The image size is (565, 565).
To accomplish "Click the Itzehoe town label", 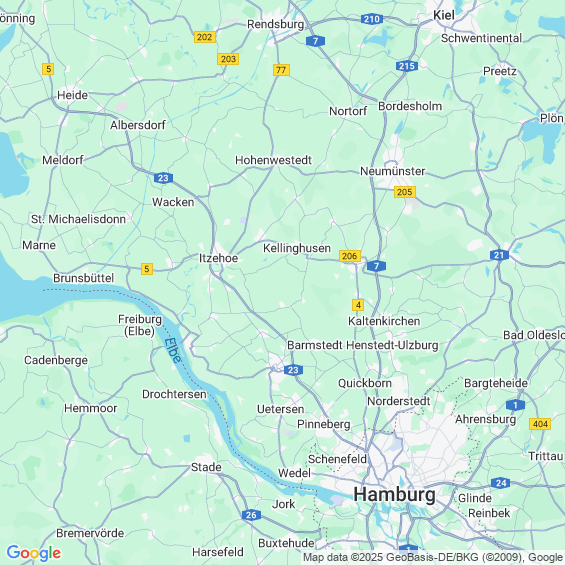I will click(x=218, y=258).
